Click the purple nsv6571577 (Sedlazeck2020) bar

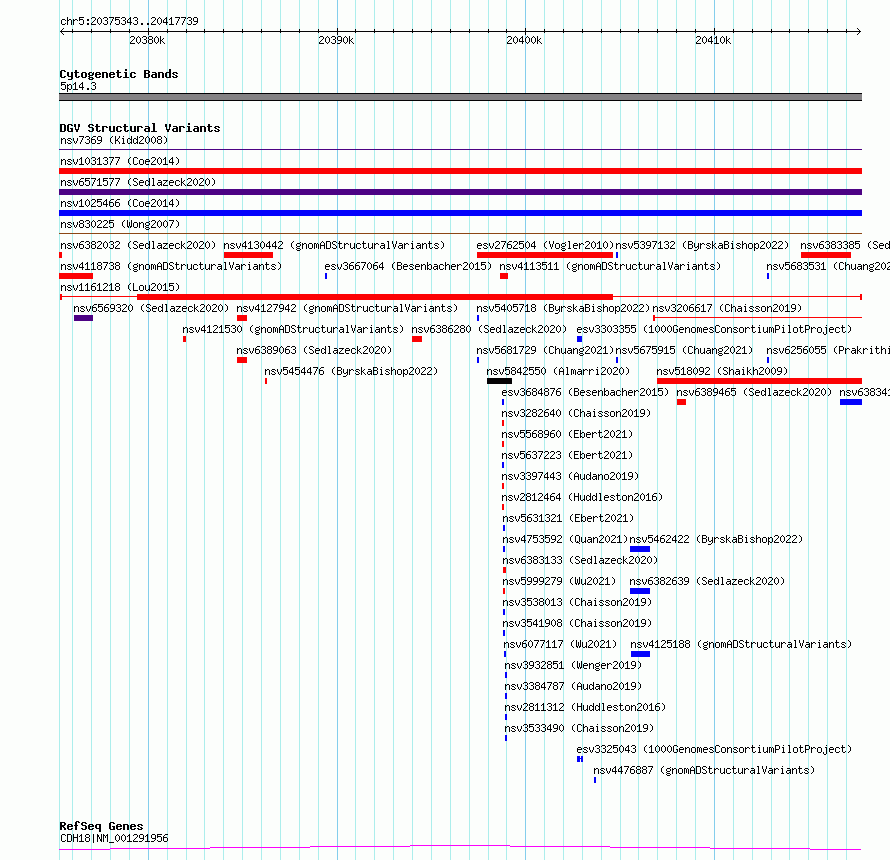[460, 192]
